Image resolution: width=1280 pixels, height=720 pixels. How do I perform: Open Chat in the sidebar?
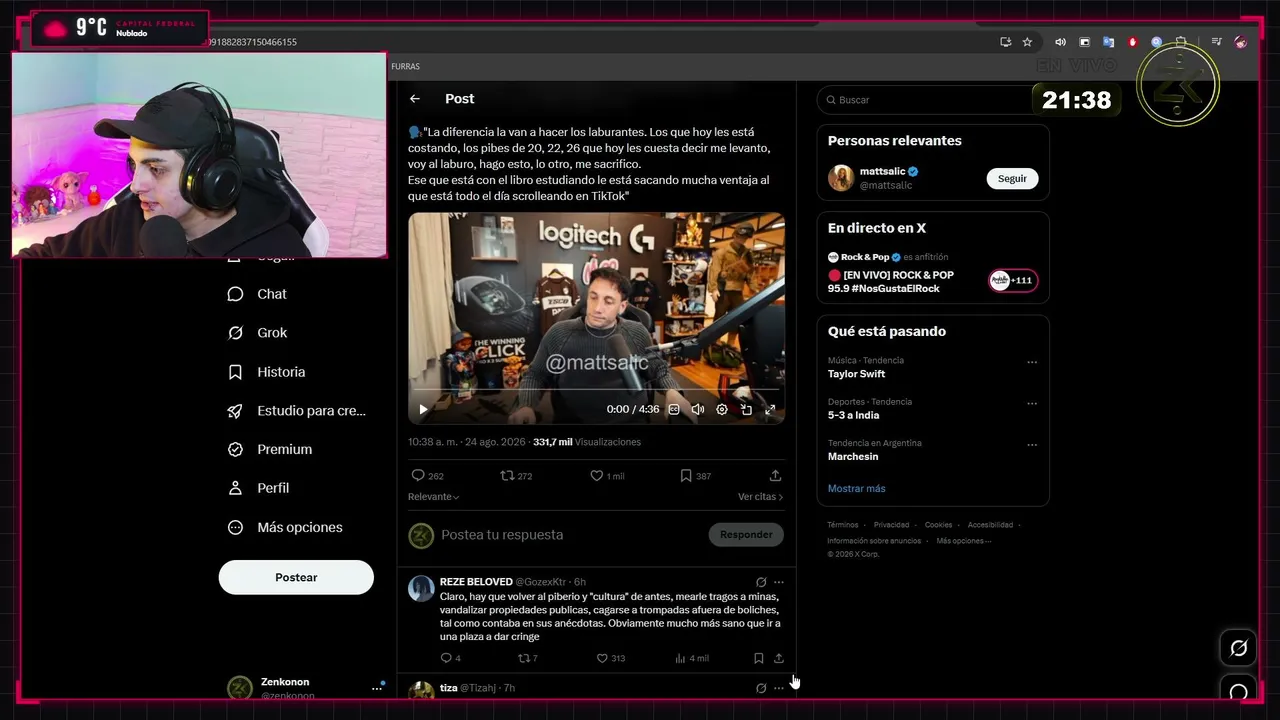pyautogui.click(x=257, y=294)
